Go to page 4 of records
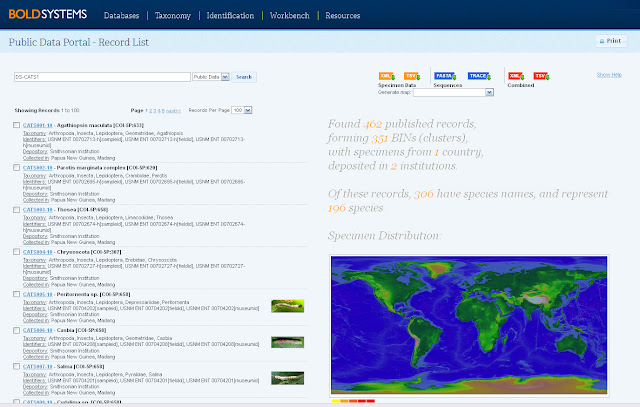The image size is (640, 407). click(x=159, y=111)
